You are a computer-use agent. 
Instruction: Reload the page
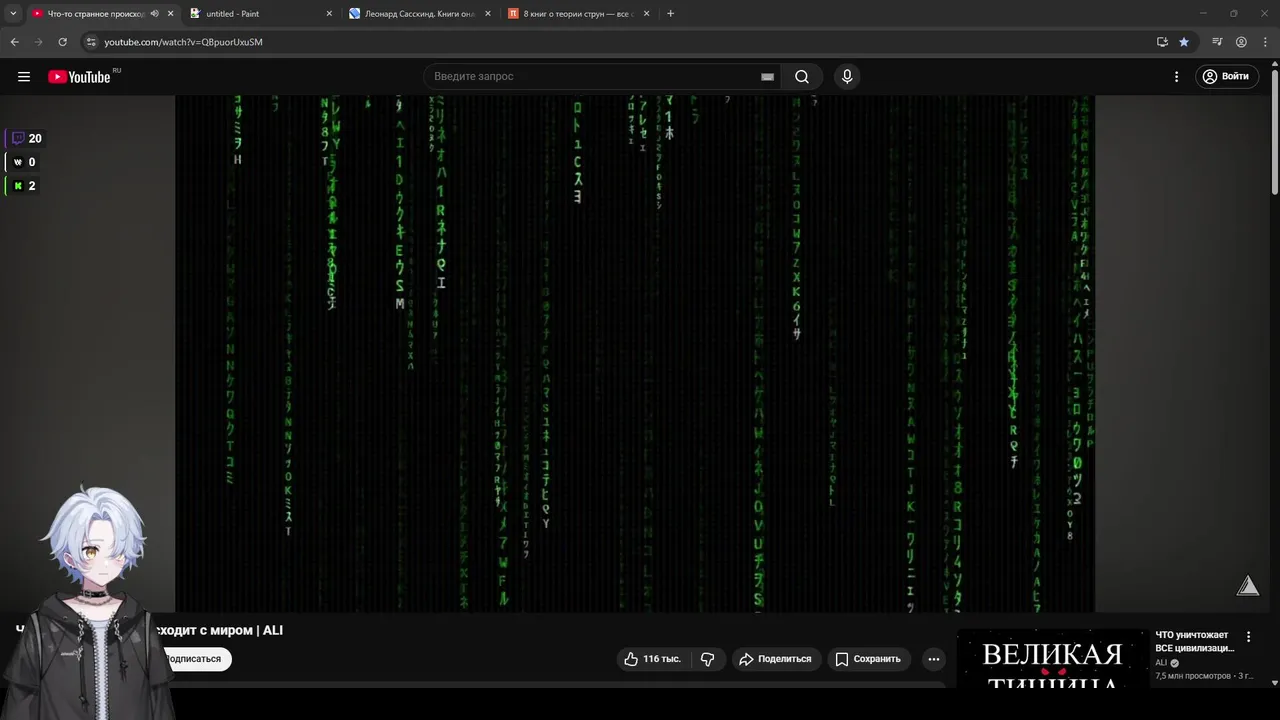[x=62, y=42]
